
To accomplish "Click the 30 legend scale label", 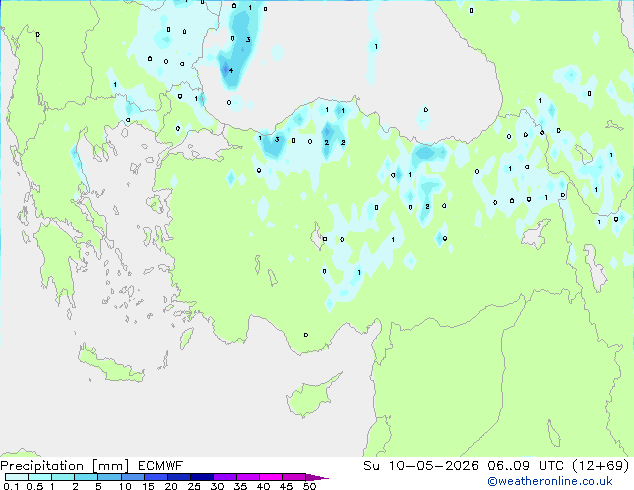I will [217, 486].
